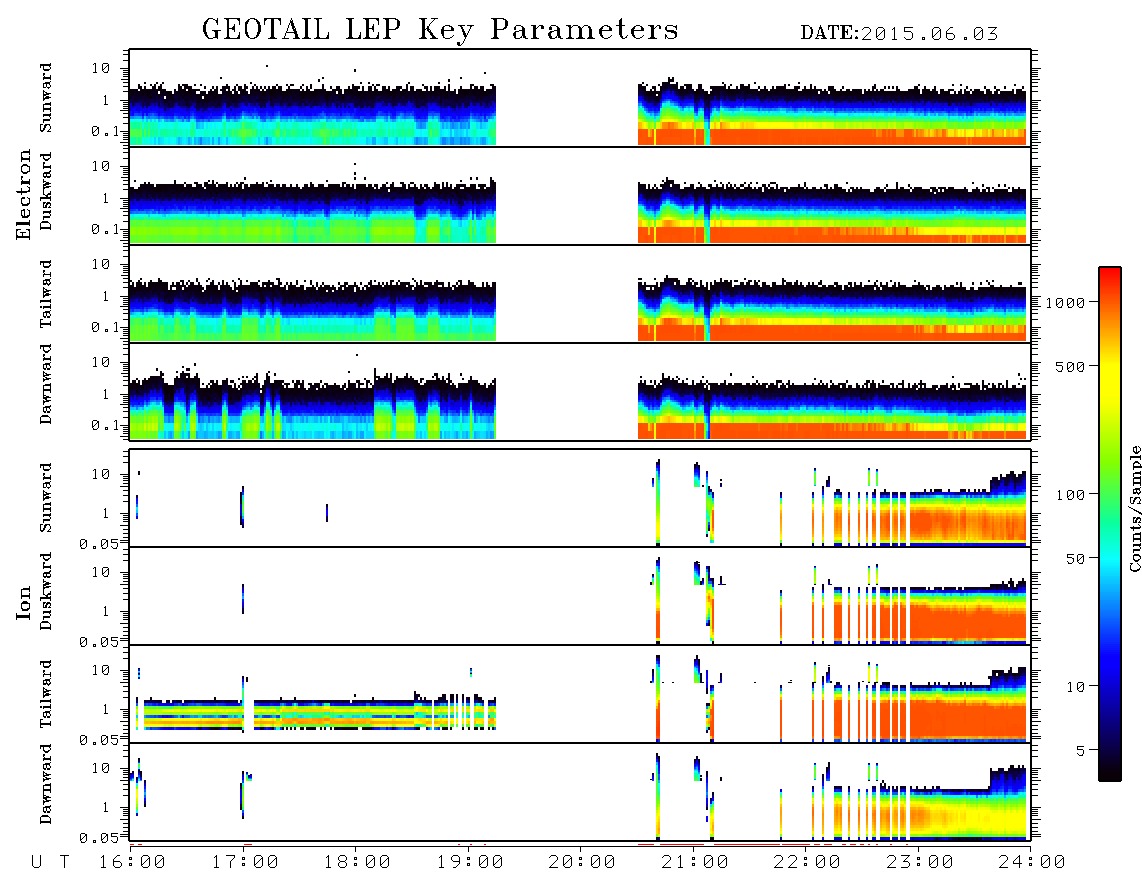Click the Electron Tailward panel label
This screenshot has width=1142, height=880.
coord(46,294)
